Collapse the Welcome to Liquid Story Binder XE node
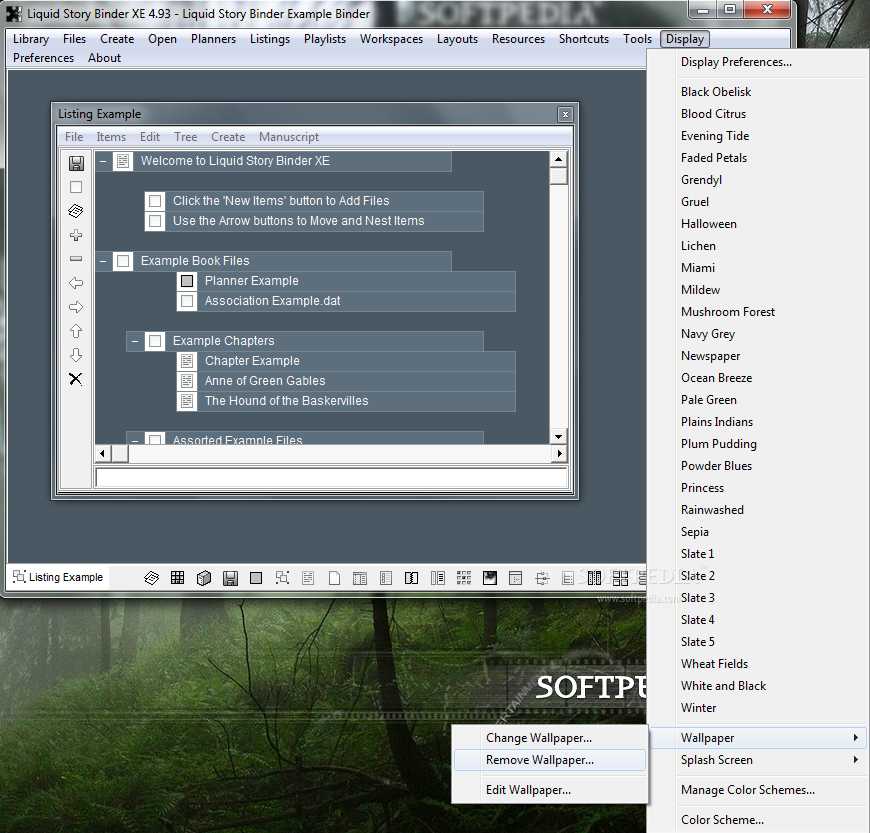The image size is (870, 833). [x=103, y=161]
